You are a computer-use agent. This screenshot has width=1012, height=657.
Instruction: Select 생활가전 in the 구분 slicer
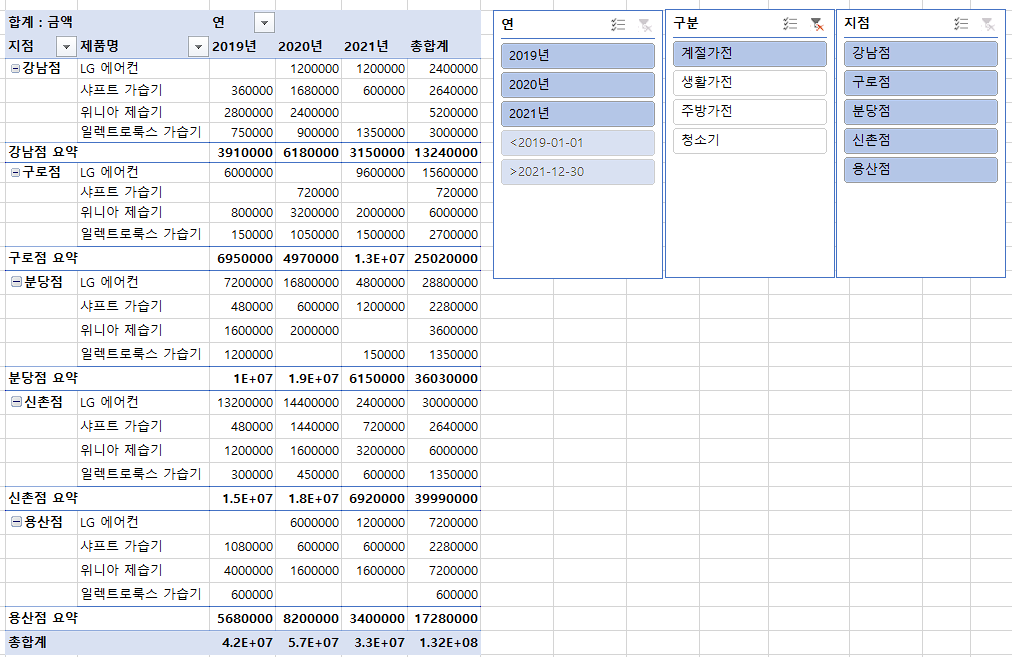(749, 83)
